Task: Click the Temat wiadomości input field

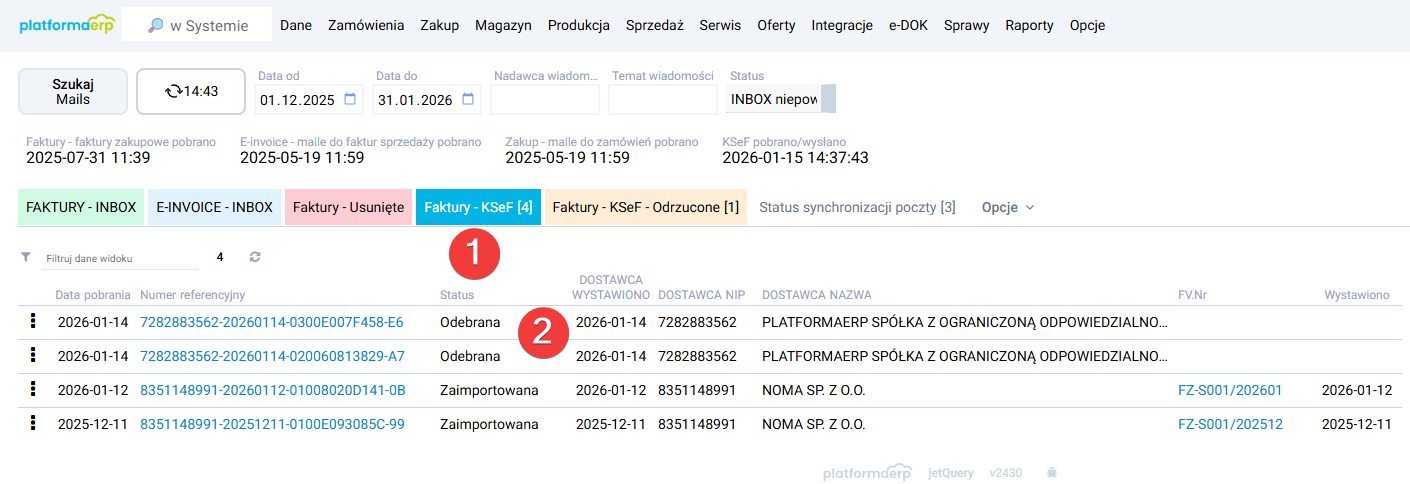Action: point(663,99)
